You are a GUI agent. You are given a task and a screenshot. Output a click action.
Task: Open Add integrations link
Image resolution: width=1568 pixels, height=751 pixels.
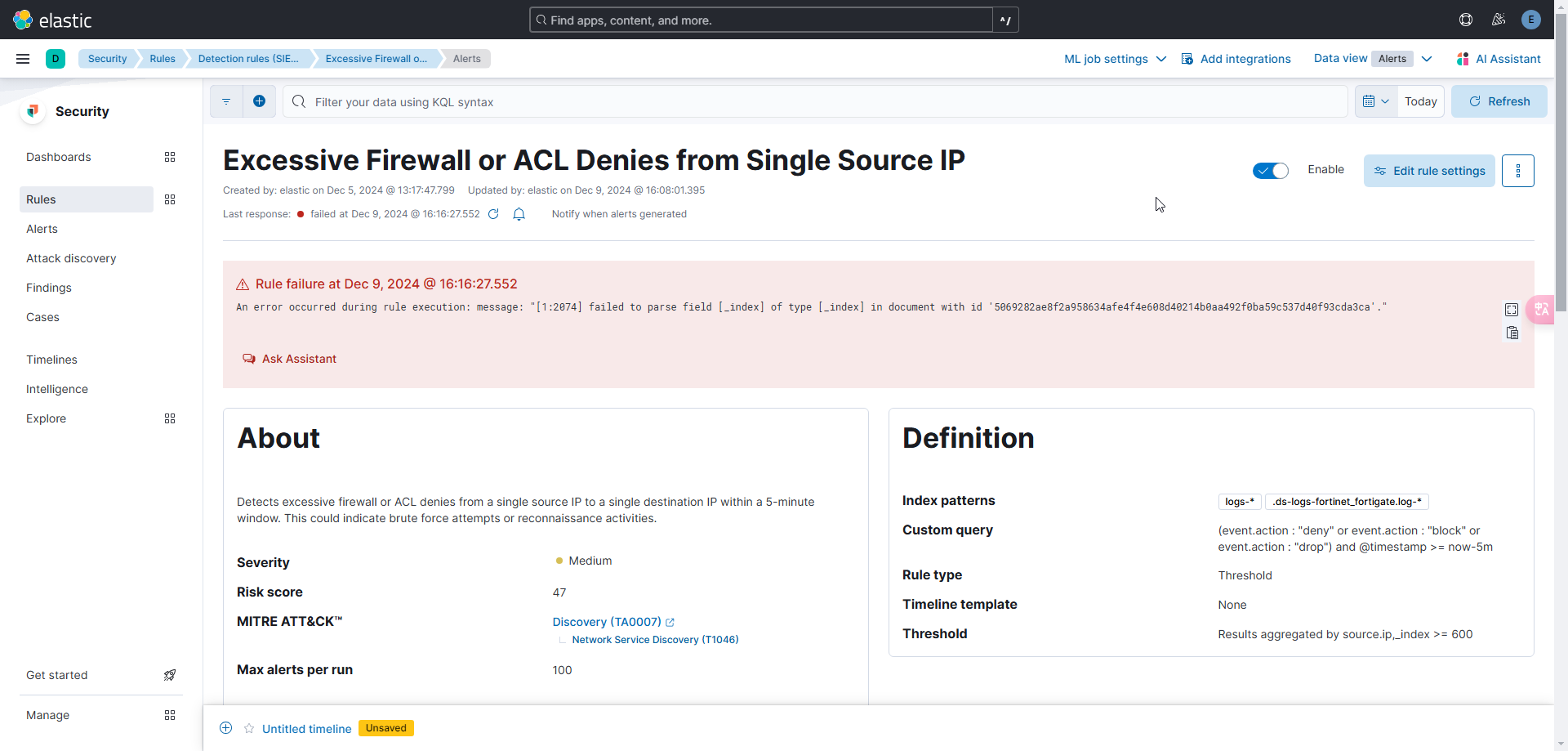pos(1245,59)
